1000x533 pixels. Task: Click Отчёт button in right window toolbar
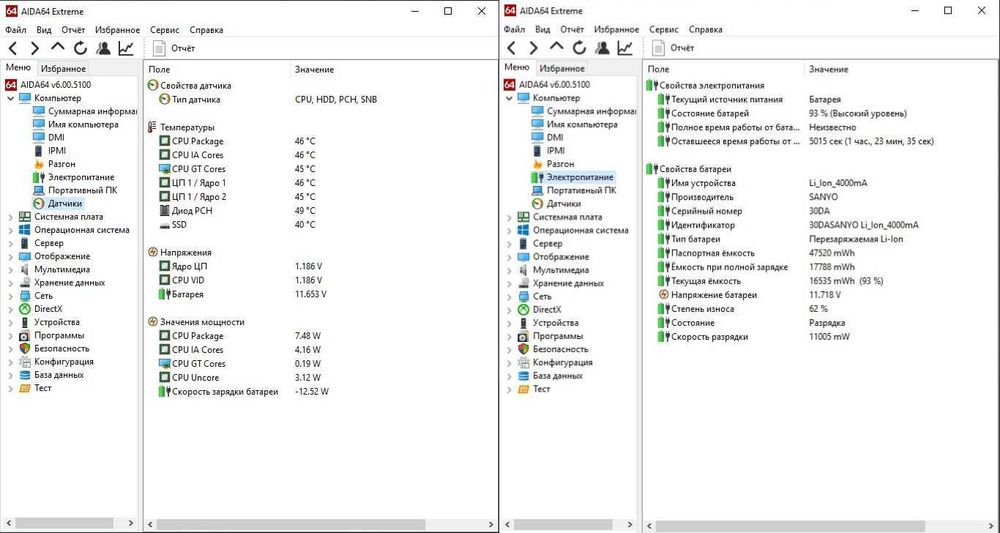[673, 48]
